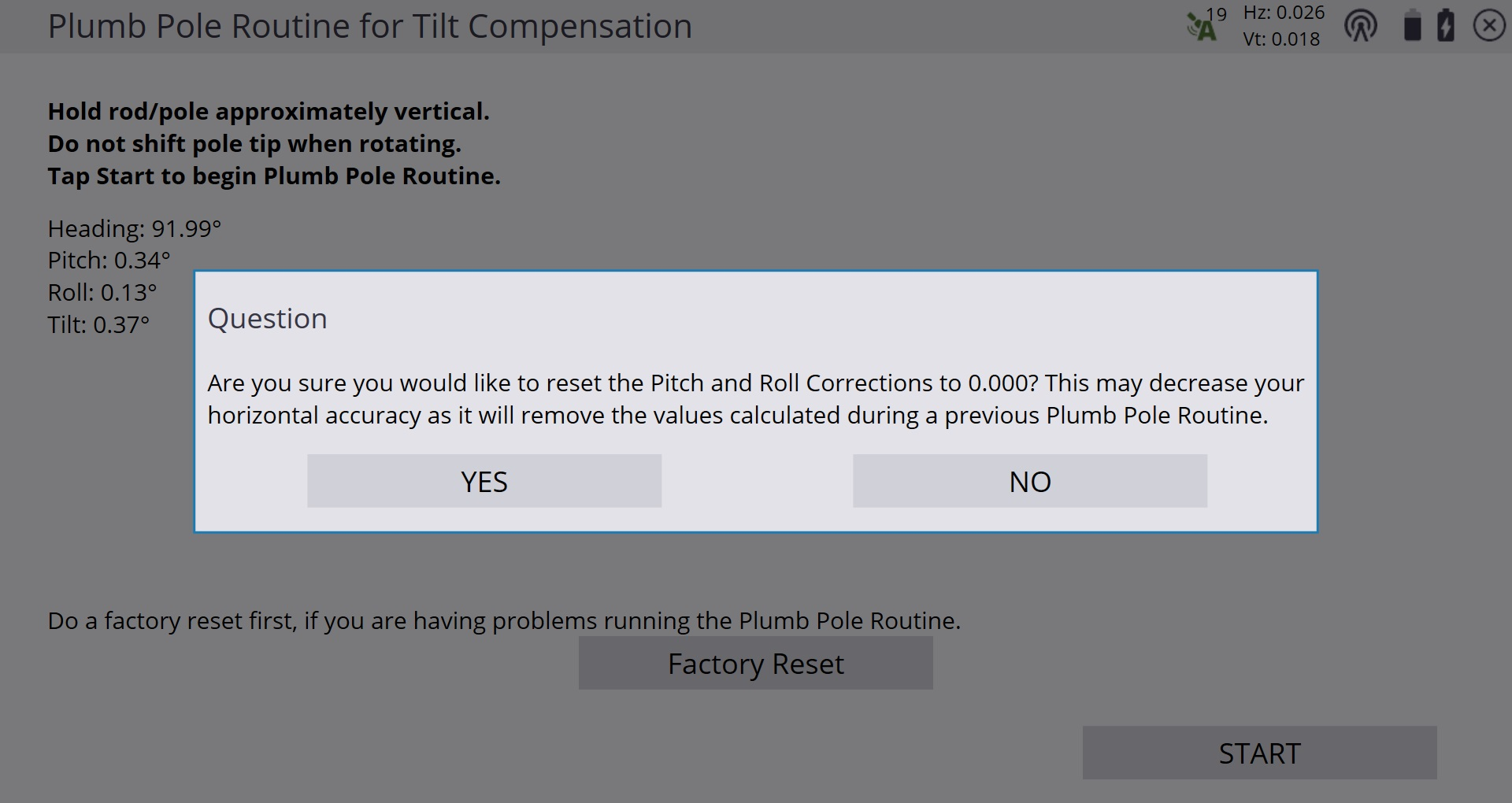Viewport: 1512px width, 803px height.
Task: Tap START to begin the routine
Action: point(1259,753)
